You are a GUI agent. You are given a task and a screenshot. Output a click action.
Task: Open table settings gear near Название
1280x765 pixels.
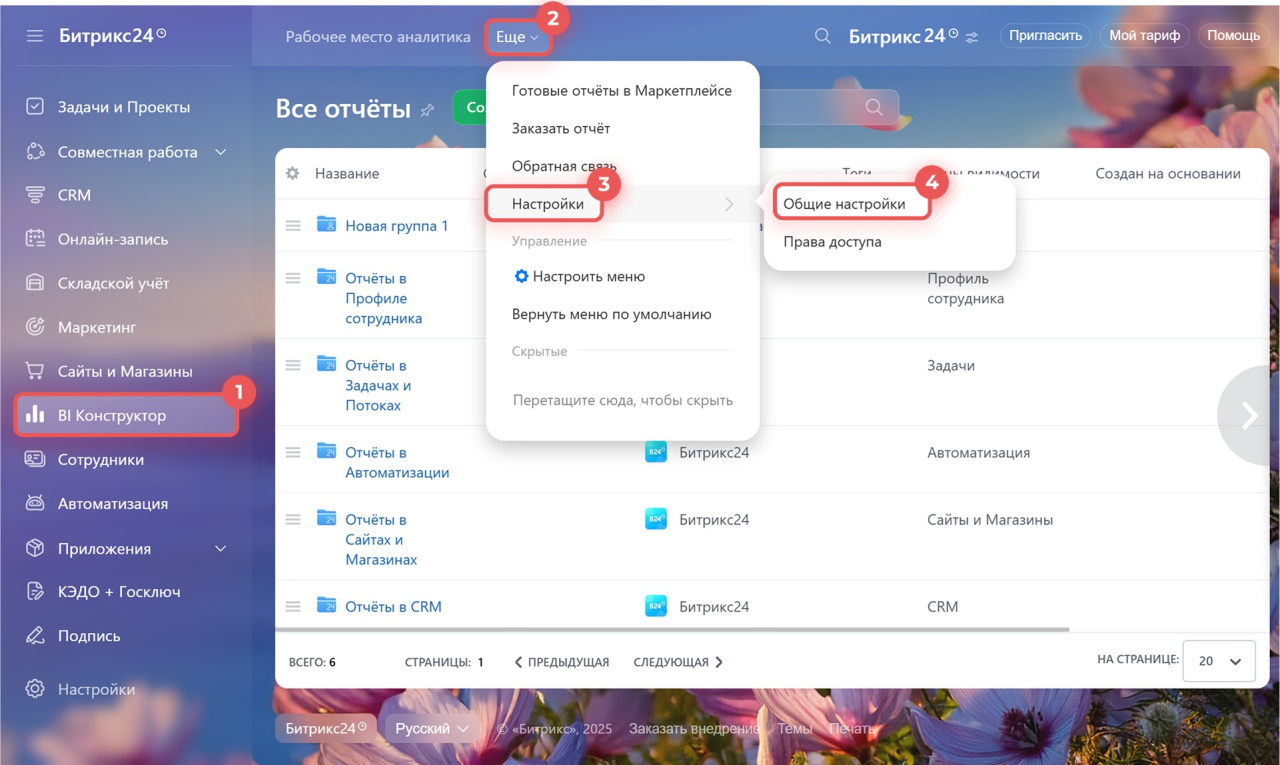[x=292, y=173]
